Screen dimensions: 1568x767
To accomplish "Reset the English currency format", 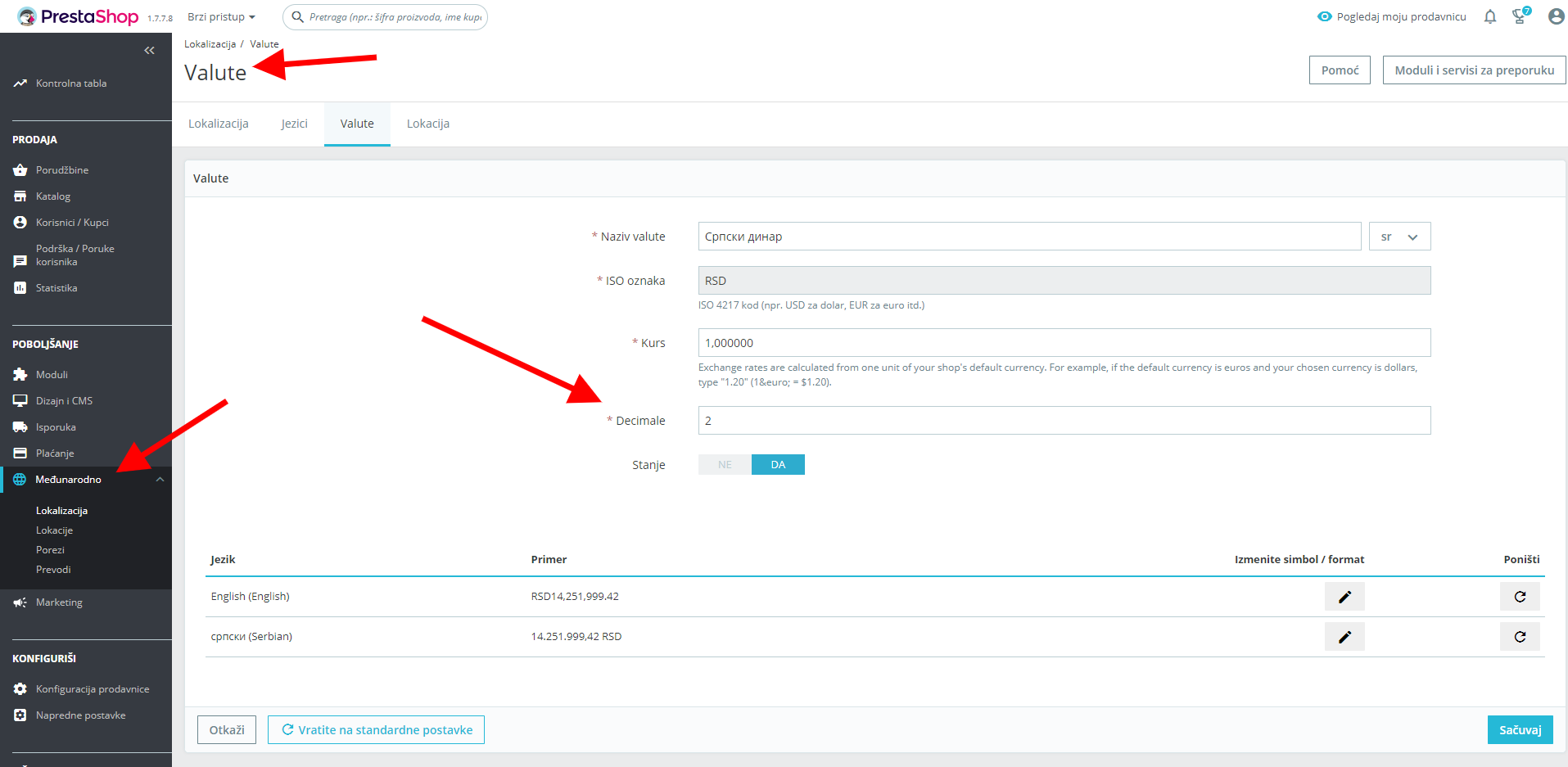I will tap(1520, 597).
